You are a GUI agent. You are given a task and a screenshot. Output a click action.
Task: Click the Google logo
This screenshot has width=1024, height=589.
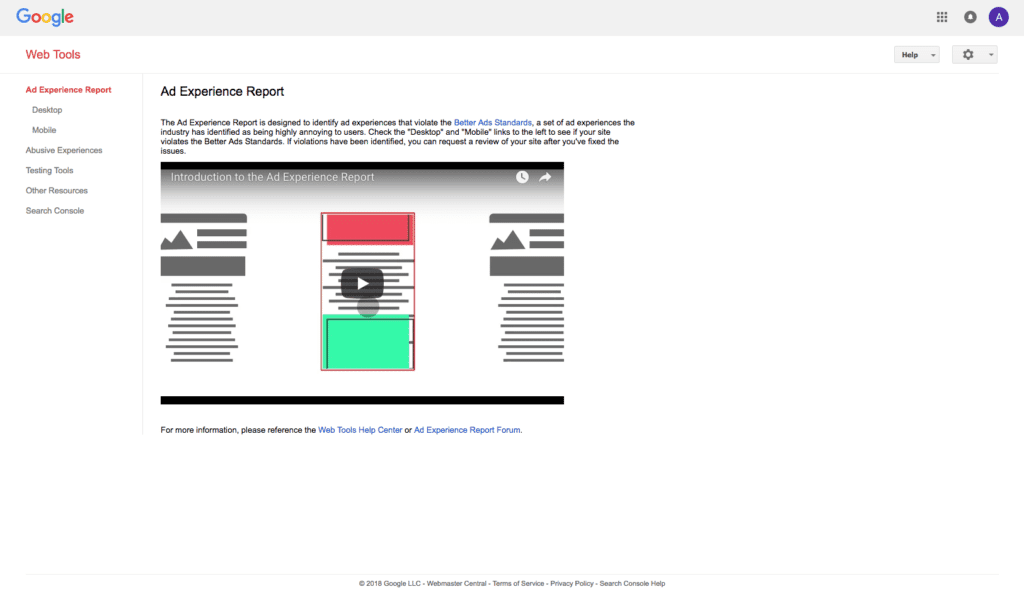tap(45, 17)
